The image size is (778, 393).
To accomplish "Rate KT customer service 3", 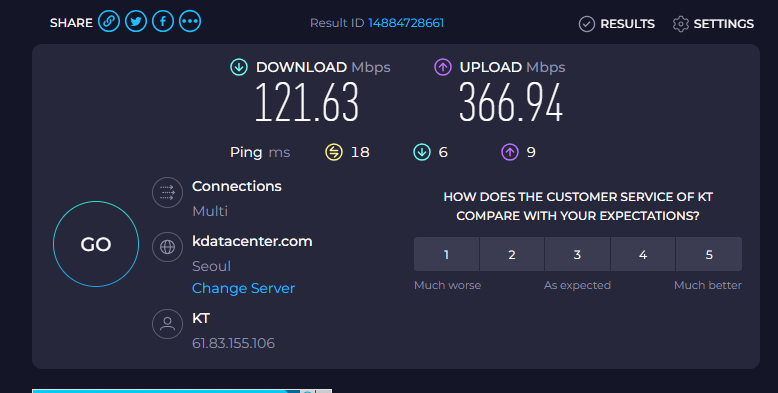I will coord(578,254).
